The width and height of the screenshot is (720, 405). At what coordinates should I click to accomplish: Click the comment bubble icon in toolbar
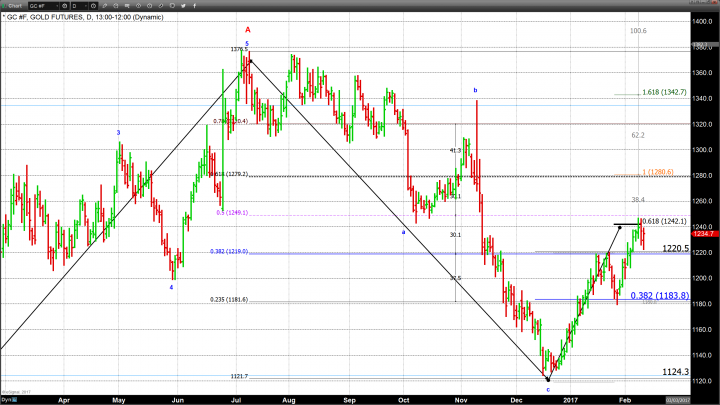point(127,5)
